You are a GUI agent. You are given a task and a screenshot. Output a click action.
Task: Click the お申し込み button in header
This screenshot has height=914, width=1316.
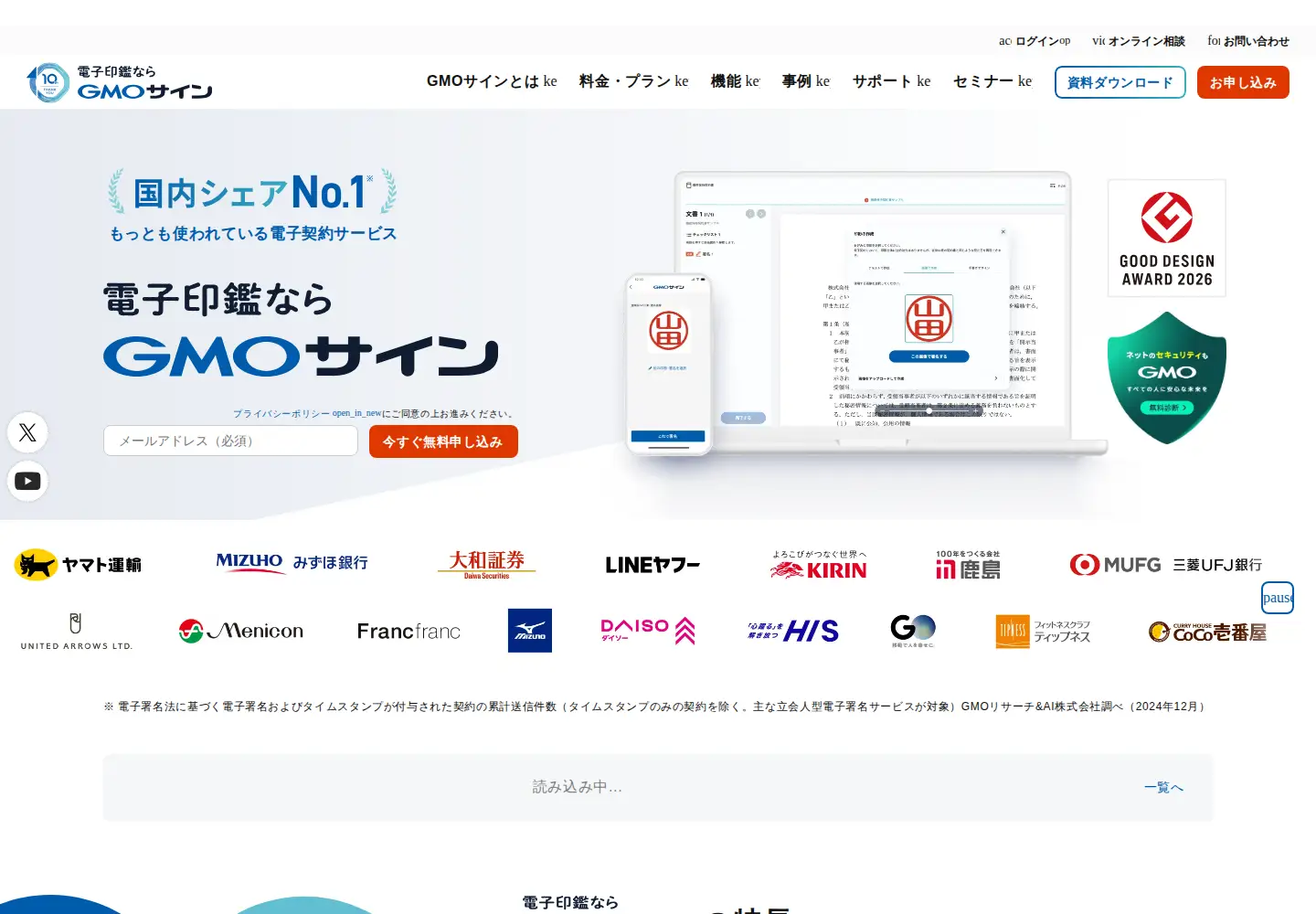pyautogui.click(x=1243, y=82)
